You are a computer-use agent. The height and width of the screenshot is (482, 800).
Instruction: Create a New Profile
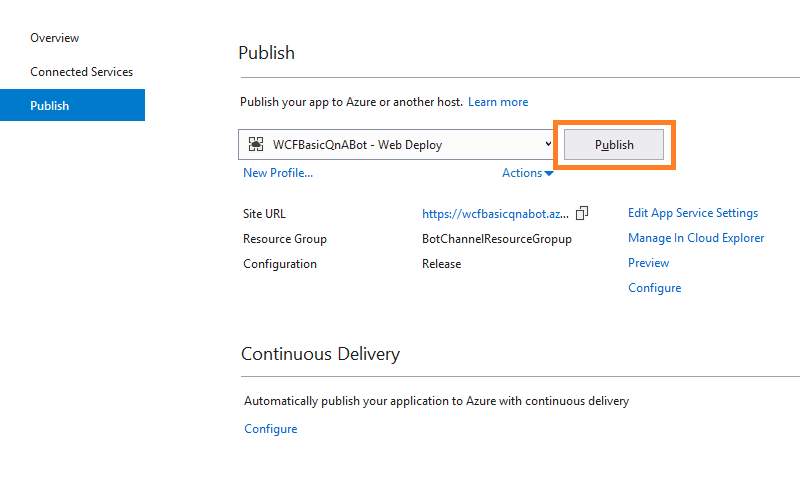[278, 173]
